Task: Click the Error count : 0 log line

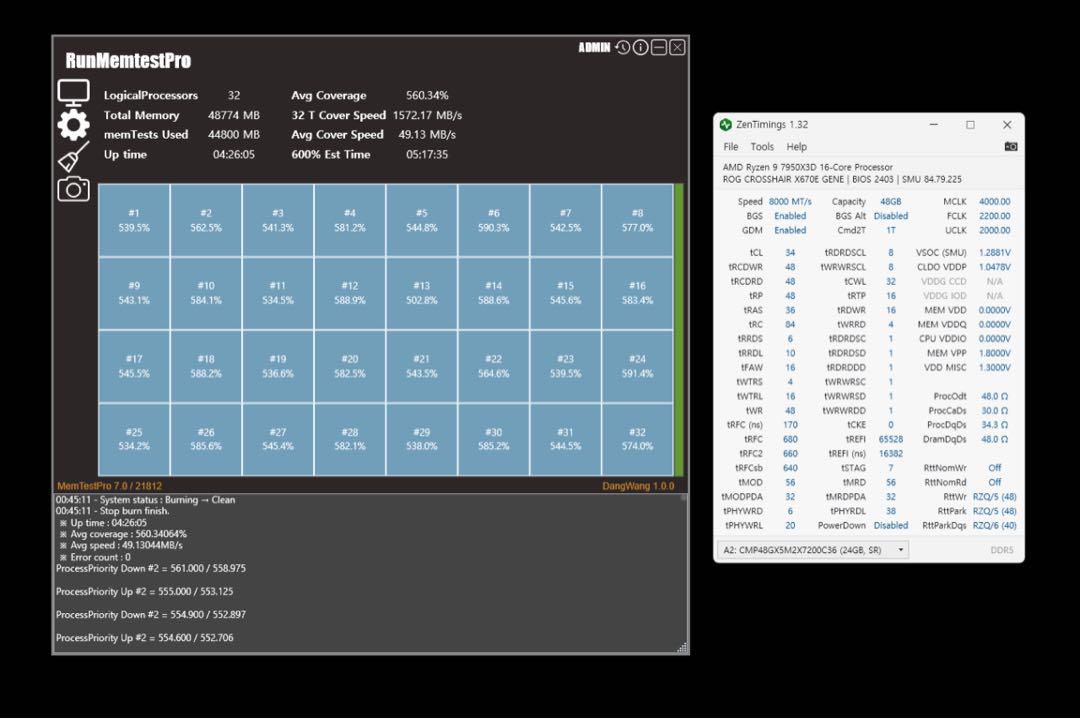Action: pos(95,557)
